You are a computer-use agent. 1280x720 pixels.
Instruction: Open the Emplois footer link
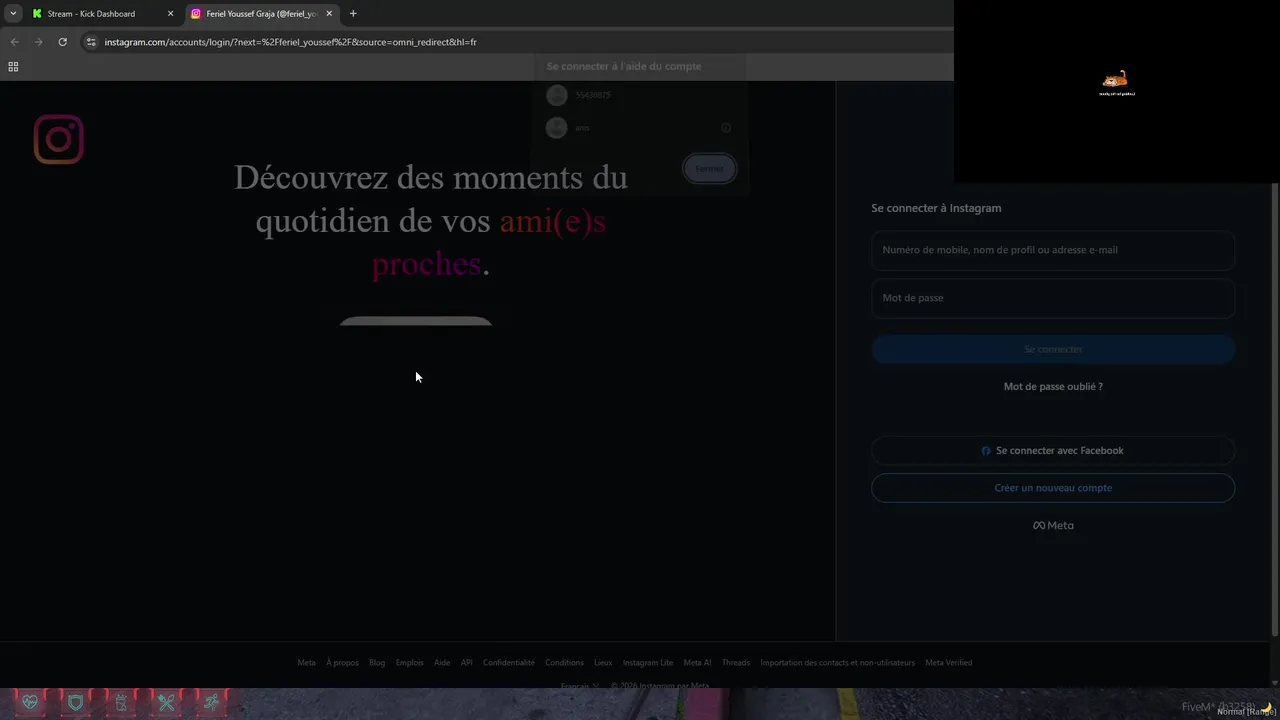pyautogui.click(x=409, y=662)
